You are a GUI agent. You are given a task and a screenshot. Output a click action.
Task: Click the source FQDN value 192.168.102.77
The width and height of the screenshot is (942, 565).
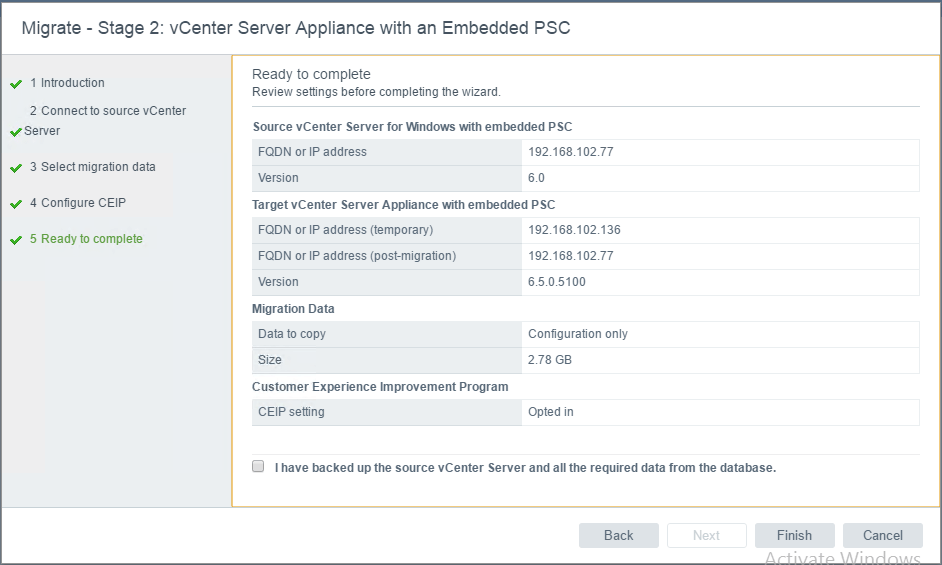point(571,152)
